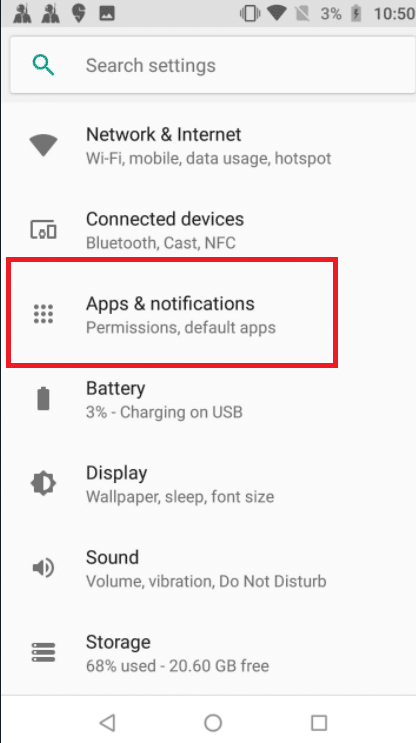Image resolution: width=416 pixels, height=743 pixels.
Task: Tap the Display brightness icon
Action: pos(43,483)
